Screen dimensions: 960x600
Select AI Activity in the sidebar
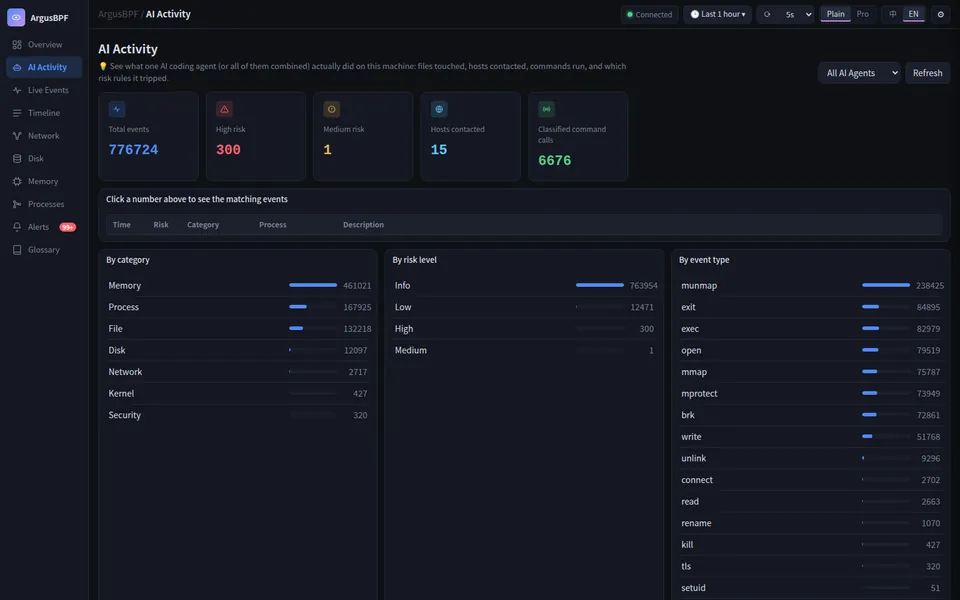point(44,67)
